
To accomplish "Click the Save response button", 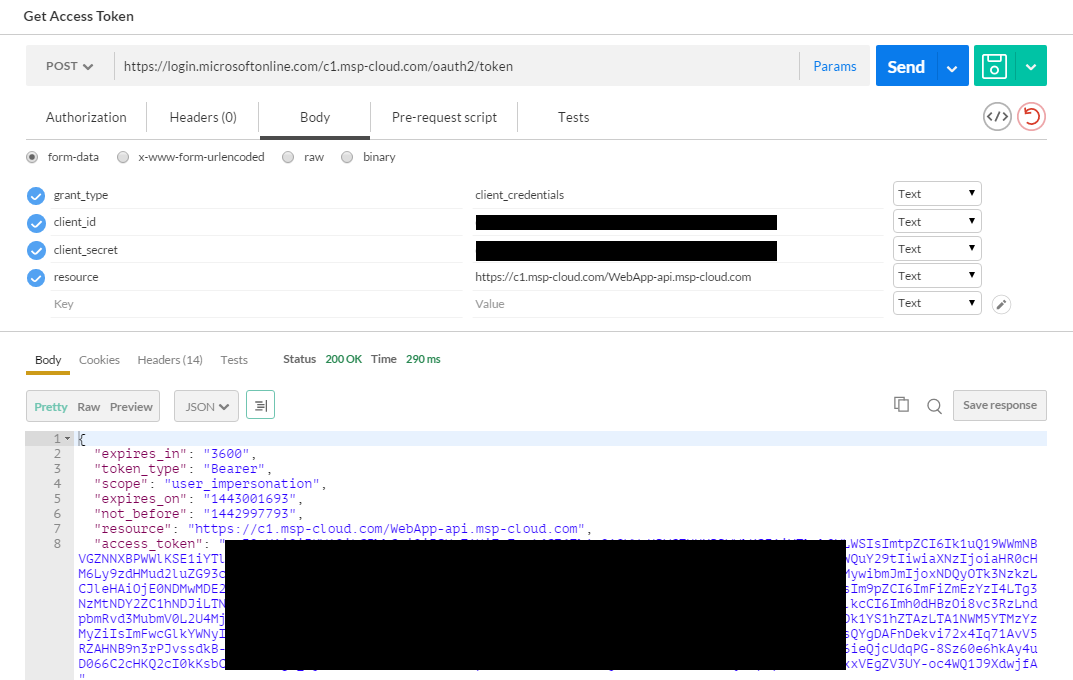I will click(x=1000, y=405).
